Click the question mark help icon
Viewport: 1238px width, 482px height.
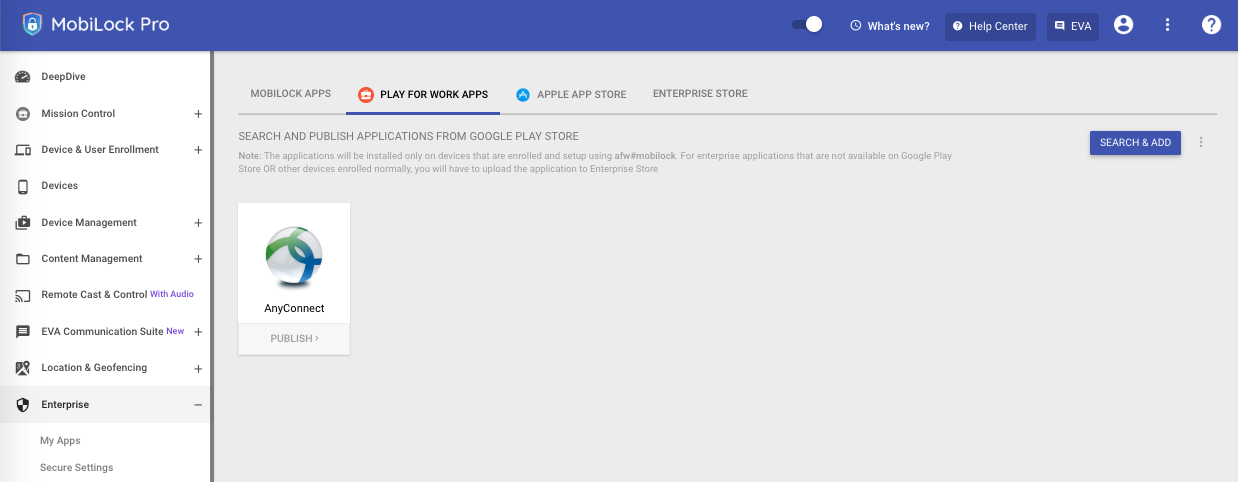pos(1211,25)
